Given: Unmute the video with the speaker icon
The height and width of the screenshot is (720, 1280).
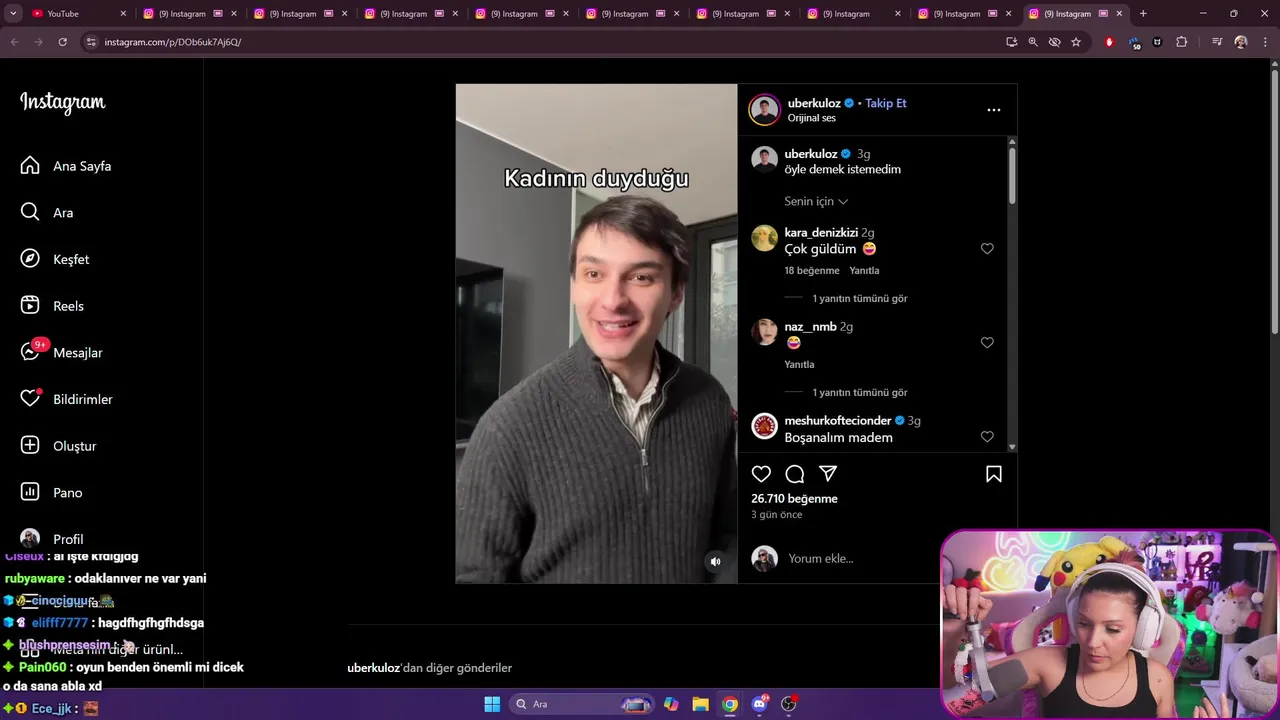Looking at the screenshot, I should pyautogui.click(x=715, y=562).
